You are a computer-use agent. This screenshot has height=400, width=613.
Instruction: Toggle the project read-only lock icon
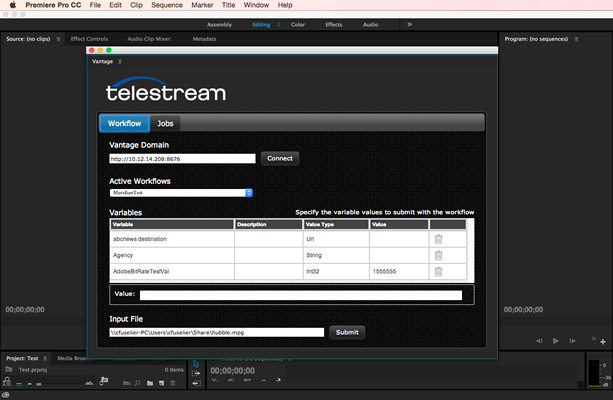pos(7,381)
